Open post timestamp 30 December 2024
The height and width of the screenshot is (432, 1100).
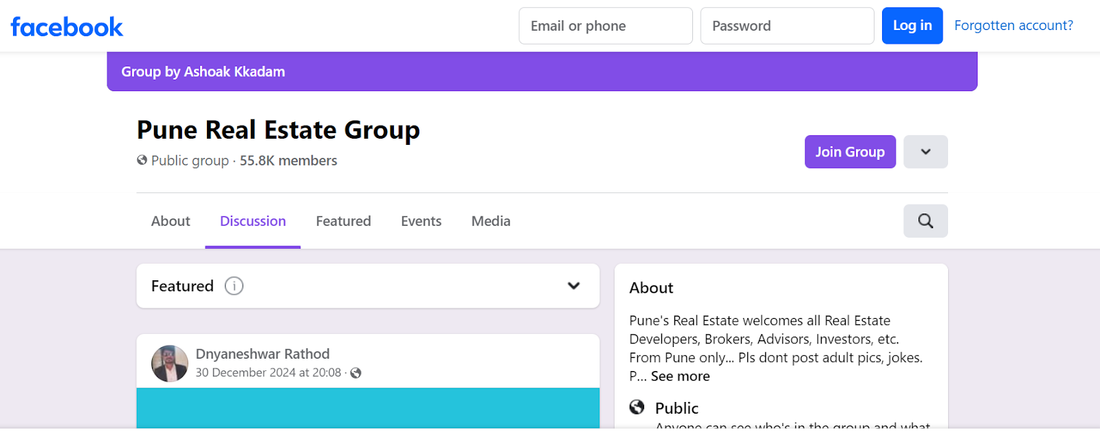click(269, 373)
